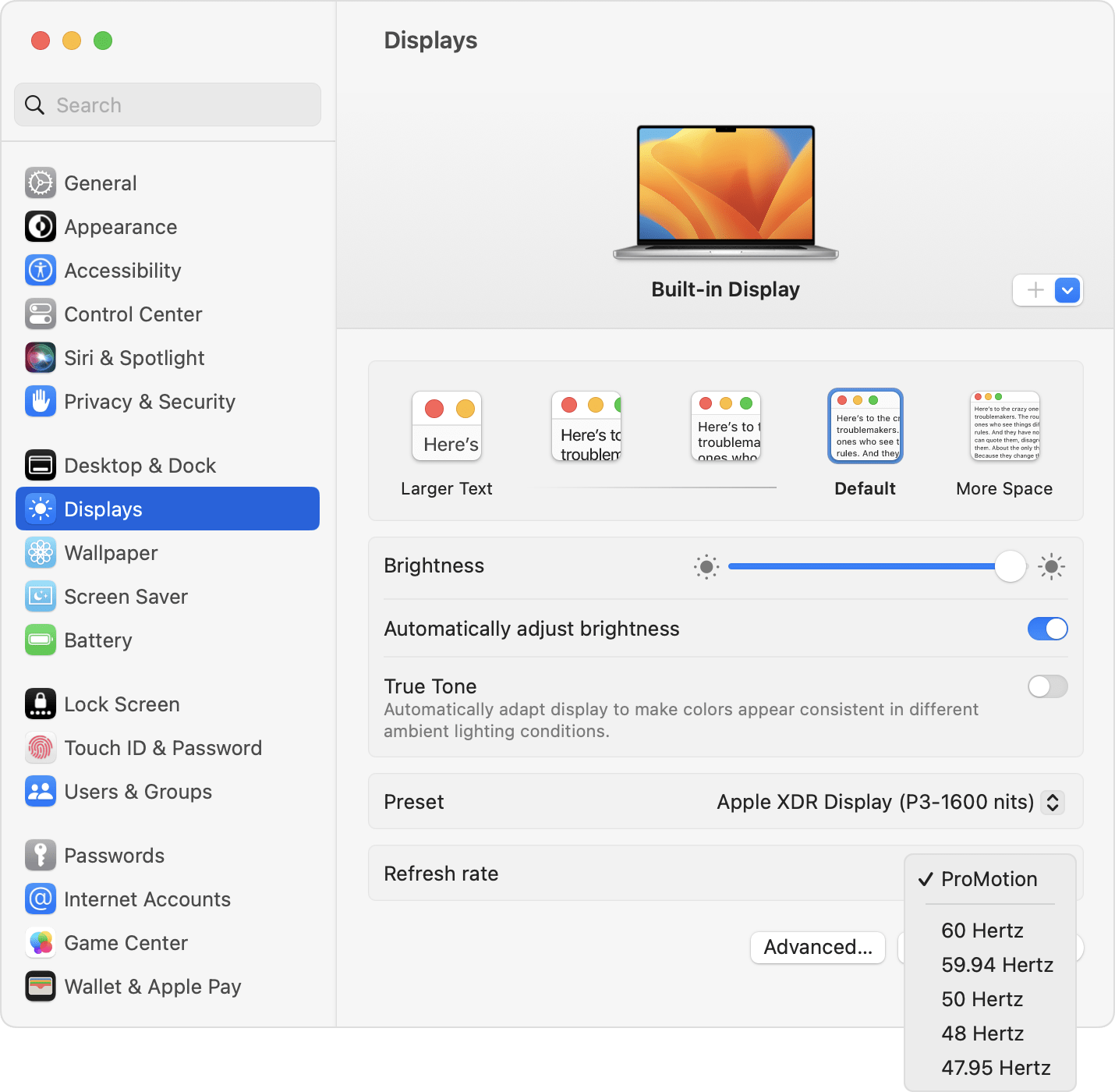Expand the add display chevron menu
The width and height of the screenshot is (1115, 1092).
point(1067,290)
